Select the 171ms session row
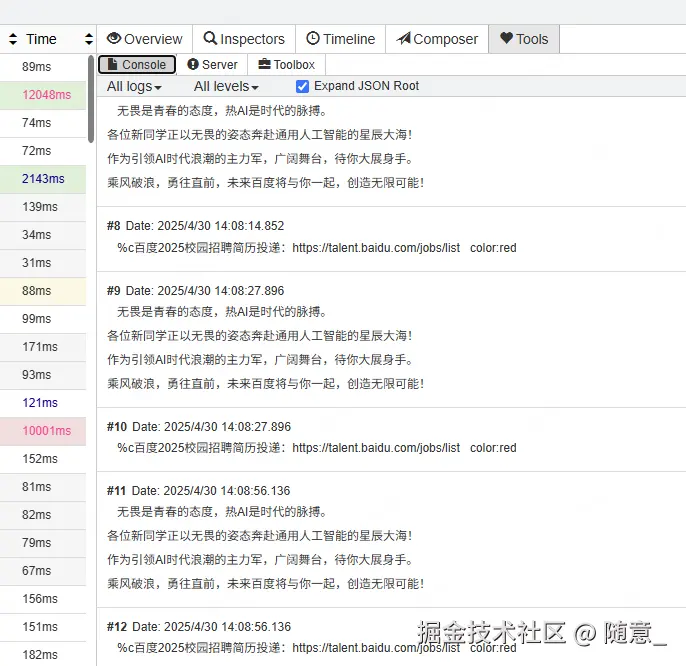686x666 pixels. coord(43,347)
